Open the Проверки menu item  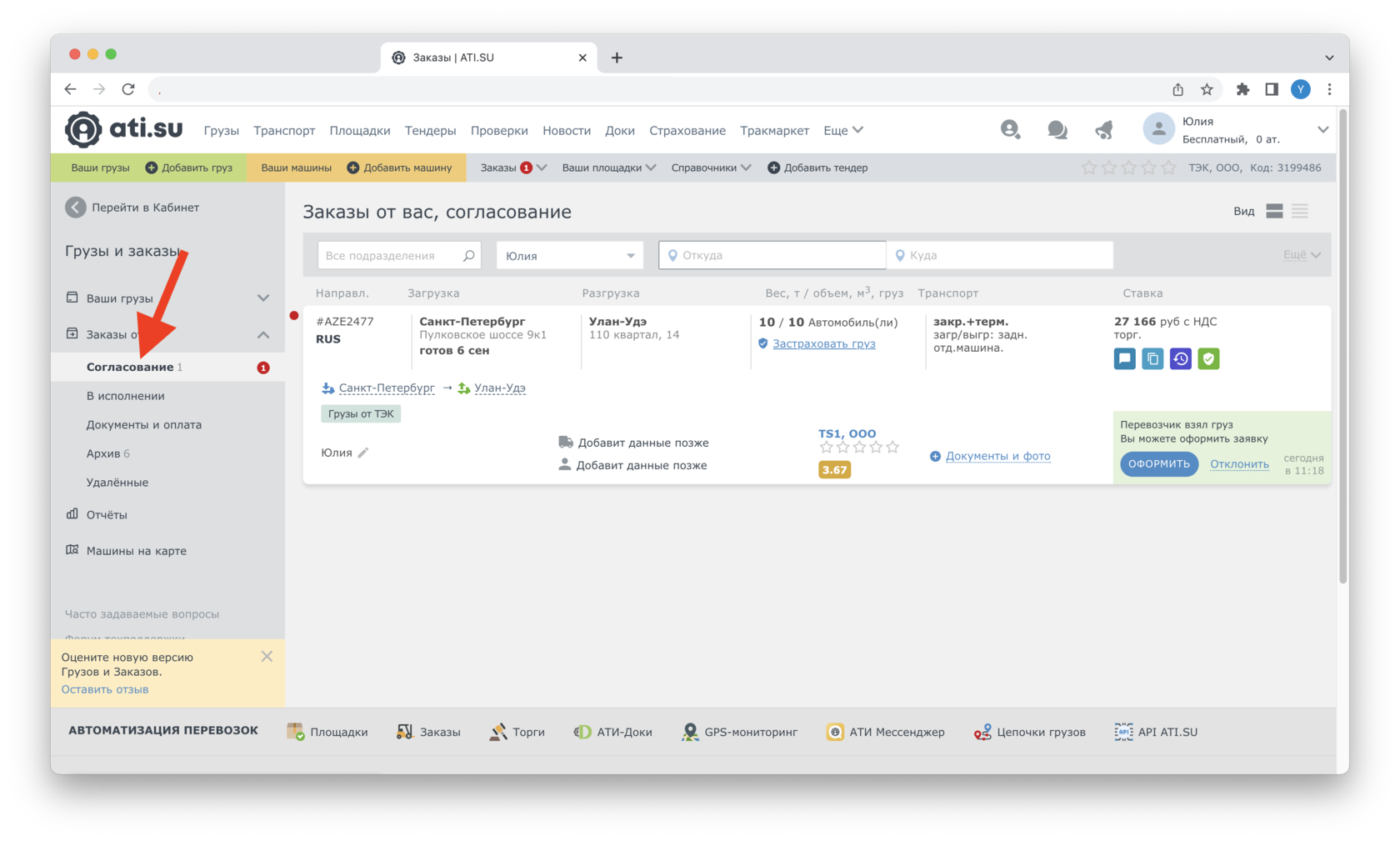(x=499, y=131)
